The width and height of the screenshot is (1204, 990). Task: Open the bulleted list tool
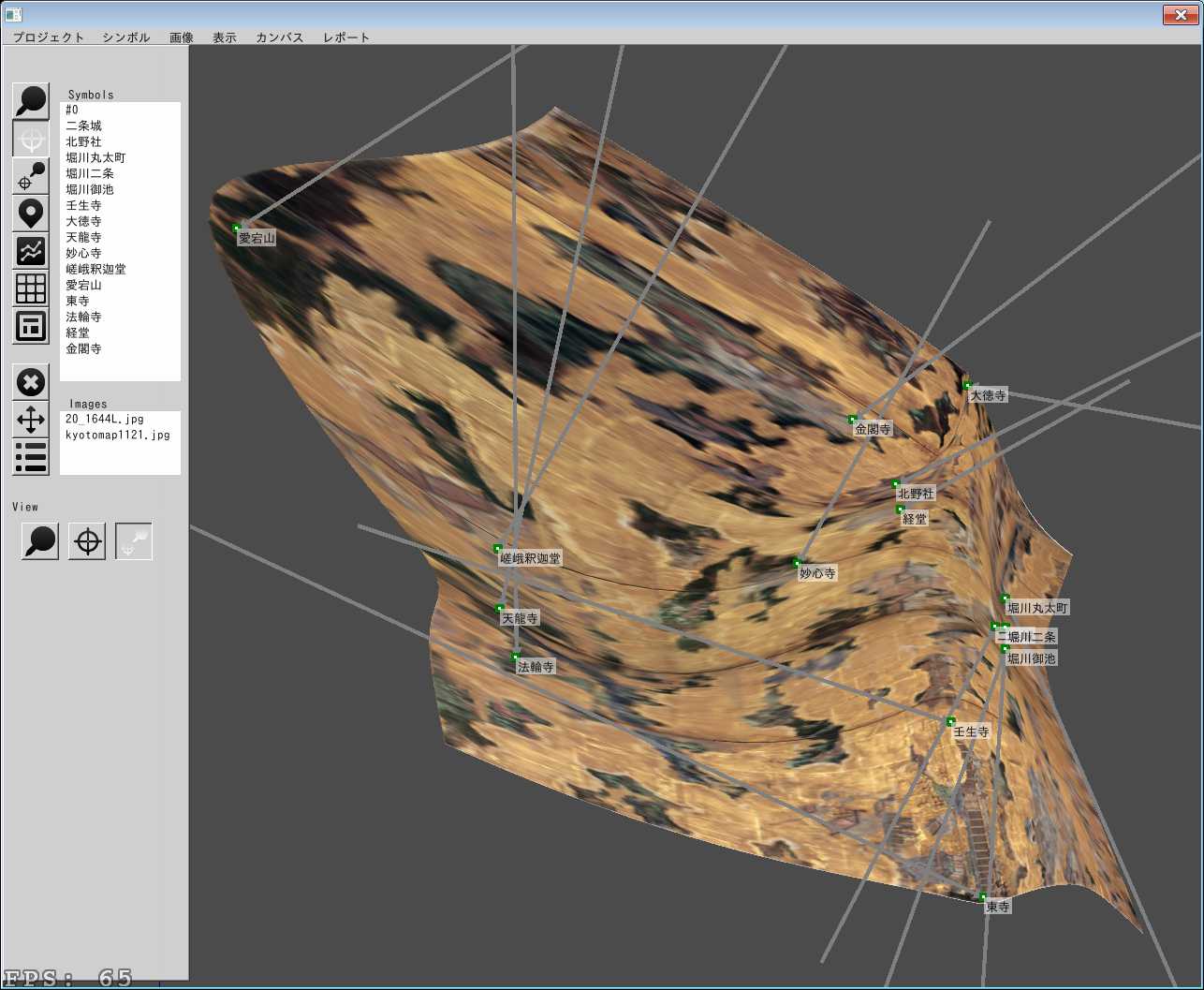(x=31, y=457)
